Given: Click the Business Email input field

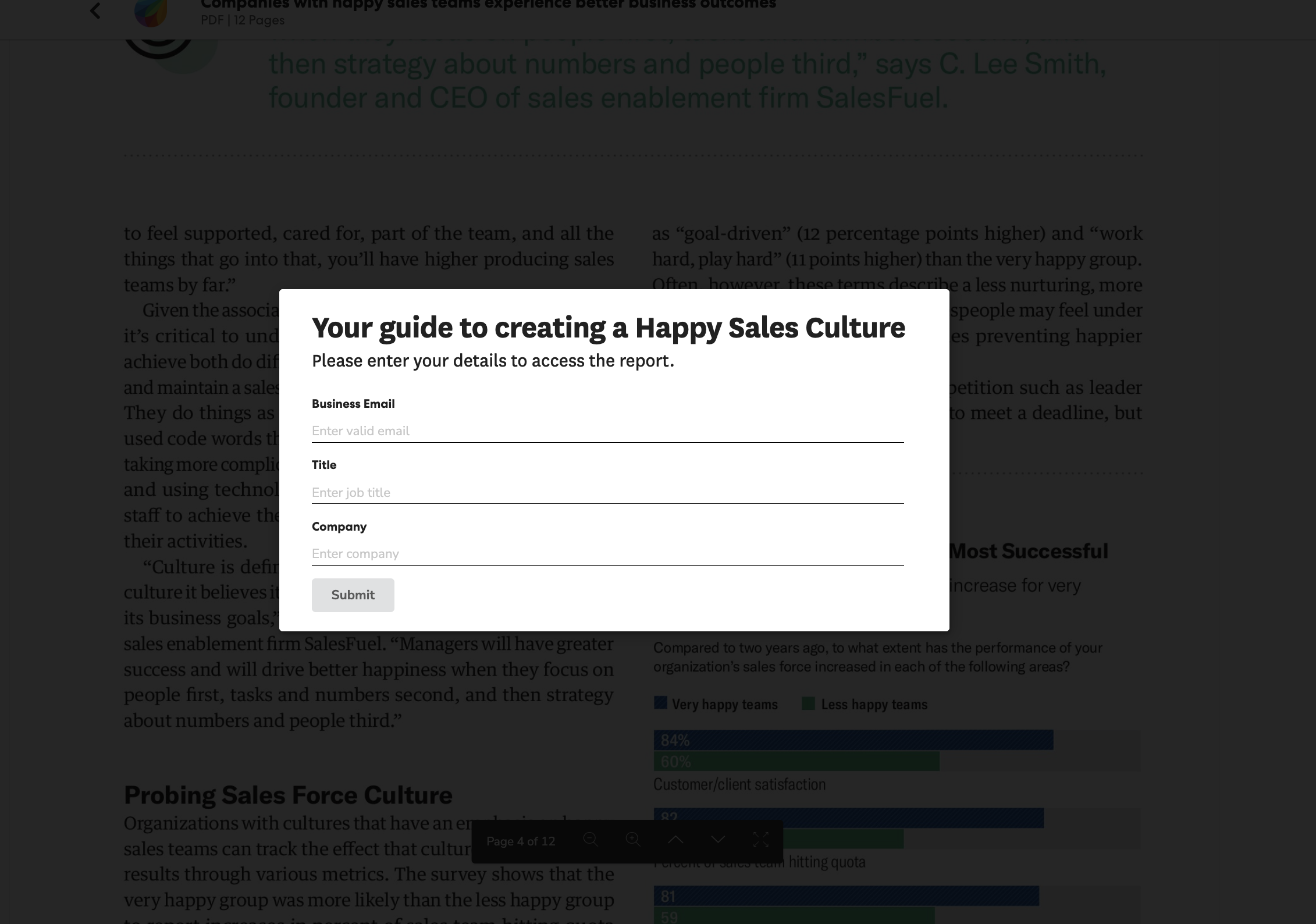Looking at the screenshot, I should (607, 431).
